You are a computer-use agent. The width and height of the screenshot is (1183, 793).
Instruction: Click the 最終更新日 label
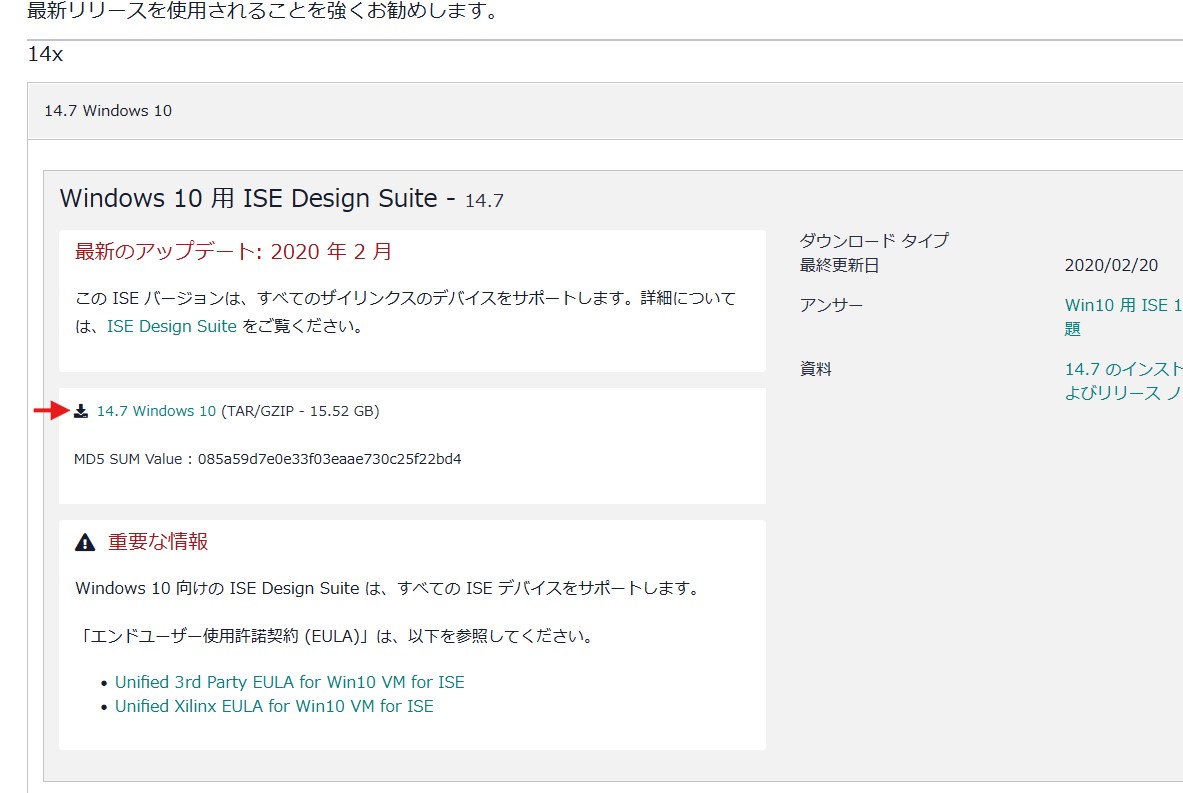tap(839, 266)
